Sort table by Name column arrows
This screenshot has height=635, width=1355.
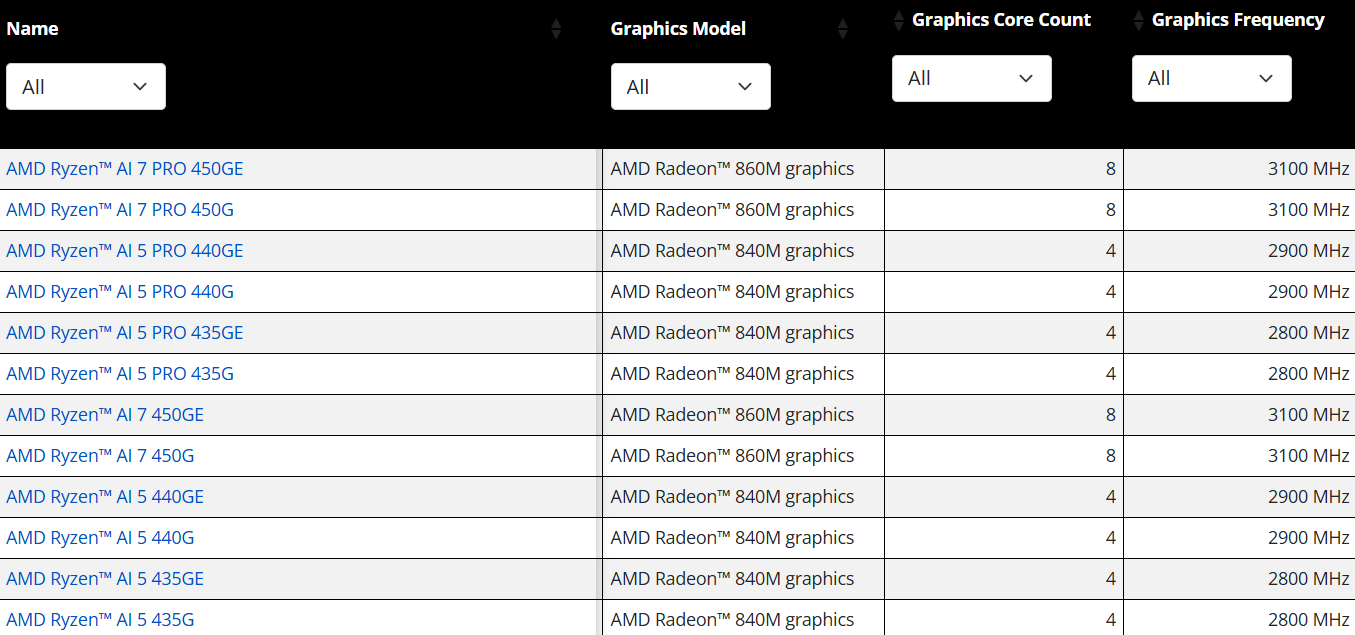click(x=556, y=29)
